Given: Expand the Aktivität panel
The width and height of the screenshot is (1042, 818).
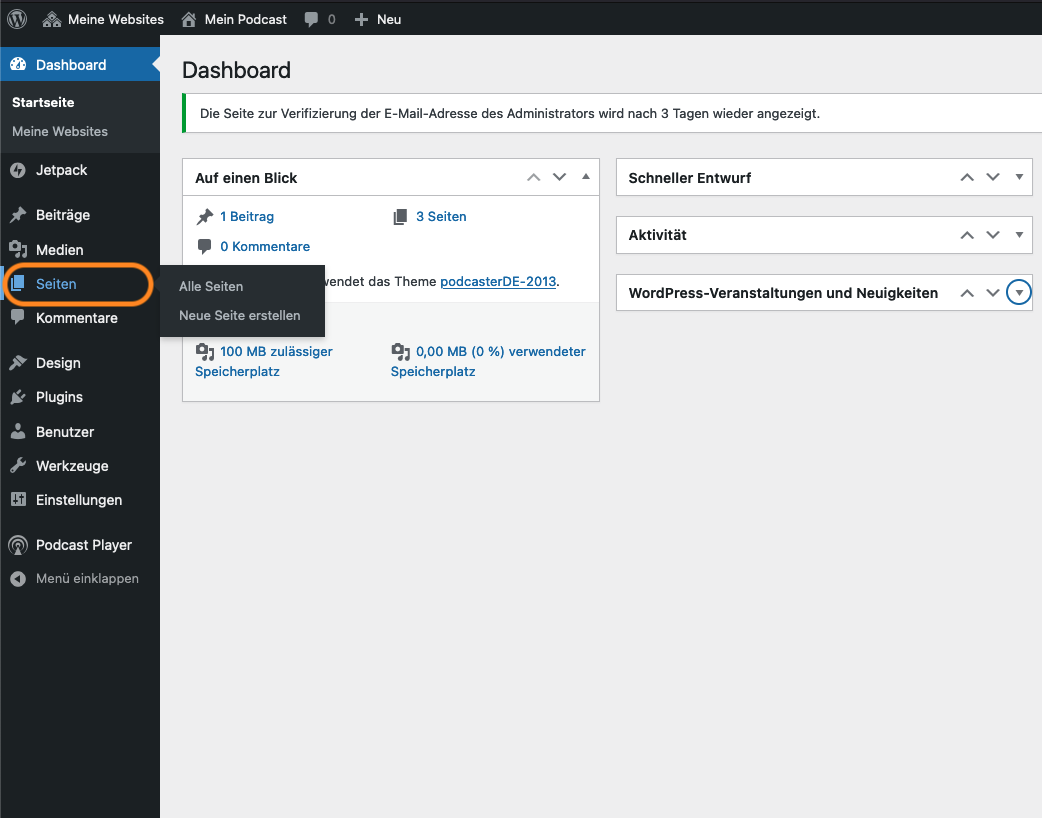Looking at the screenshot, I should pyautogui.click(x=1019, y=235).
